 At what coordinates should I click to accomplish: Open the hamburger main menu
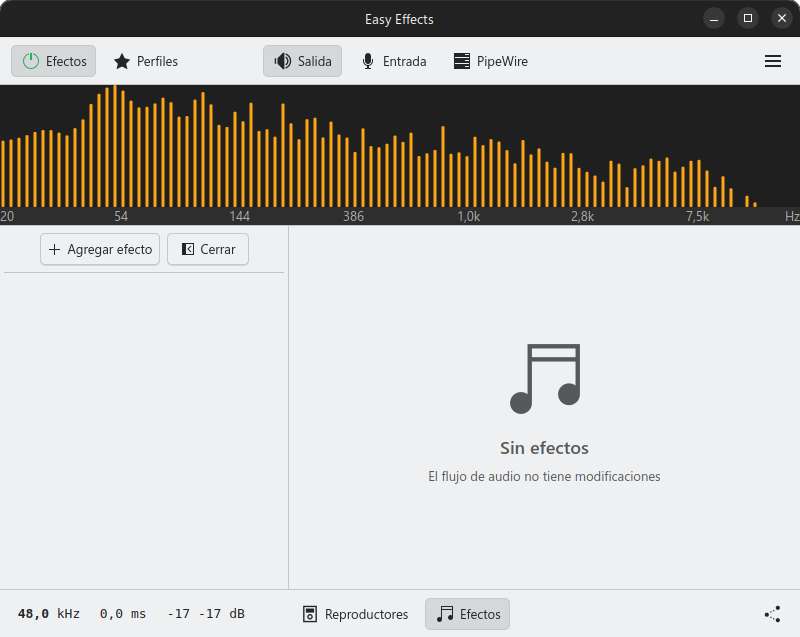(772, 61)
